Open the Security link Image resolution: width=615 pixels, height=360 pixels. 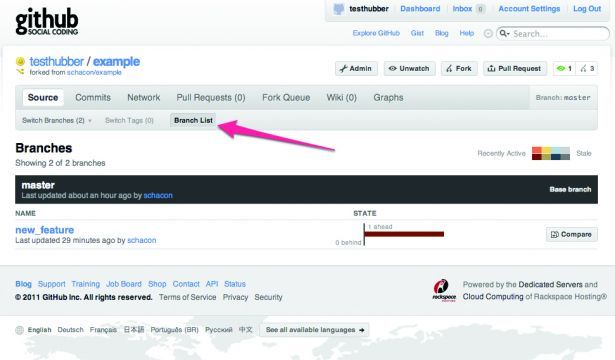[x=268, y=297]
